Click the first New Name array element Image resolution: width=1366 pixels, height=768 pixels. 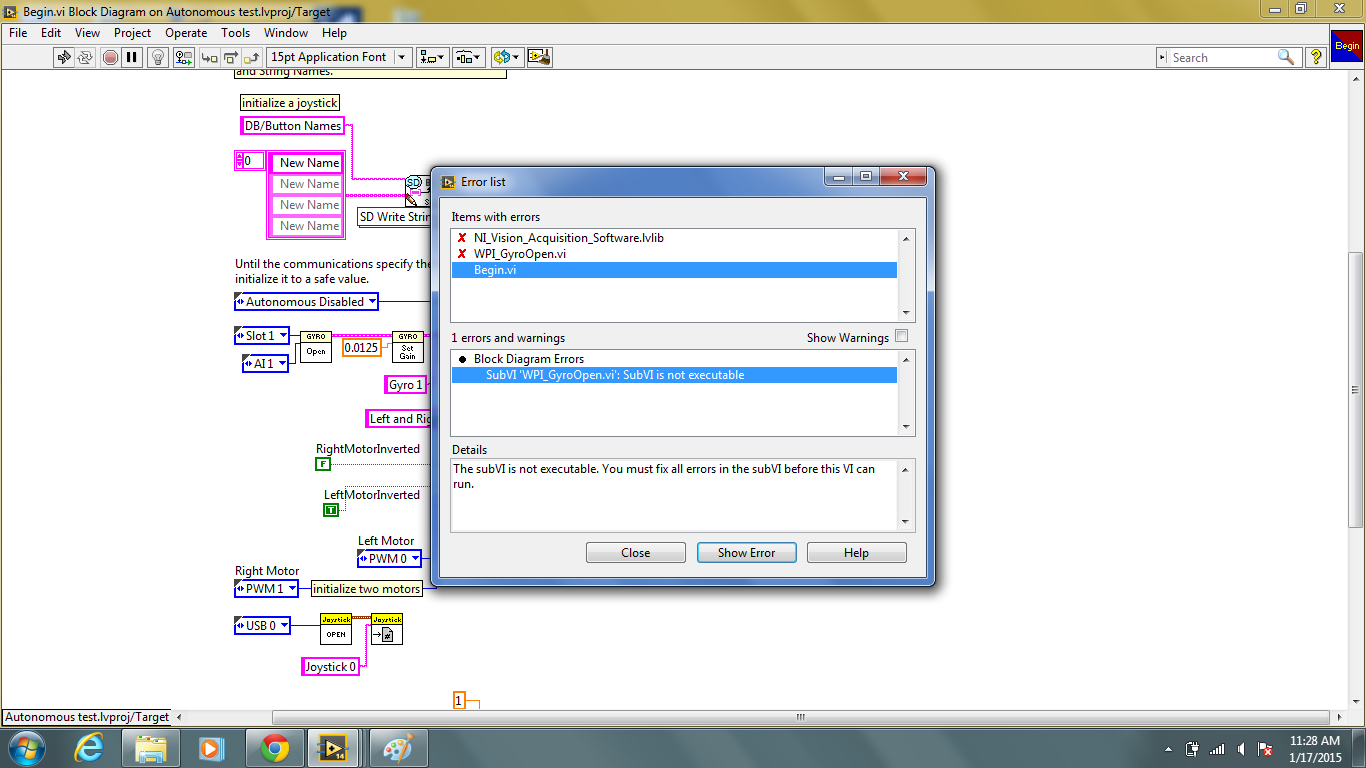pyautogui.click(x=308, y=163)
